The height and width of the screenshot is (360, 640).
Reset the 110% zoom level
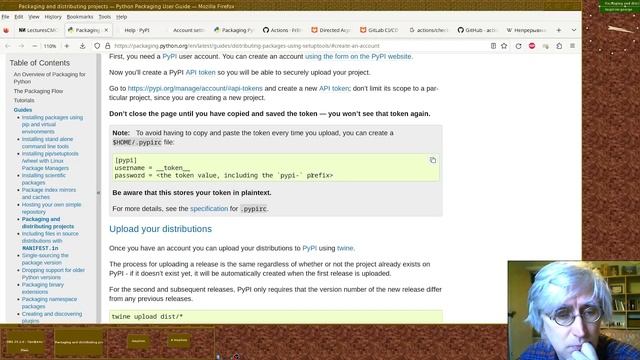click(x=50, y=46)
